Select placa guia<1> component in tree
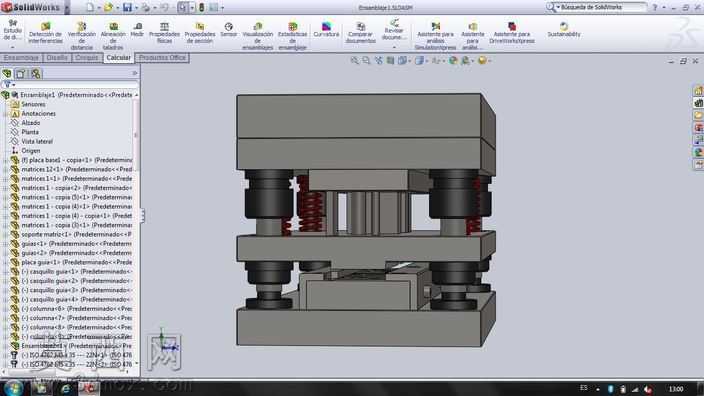 pos(76,262)
